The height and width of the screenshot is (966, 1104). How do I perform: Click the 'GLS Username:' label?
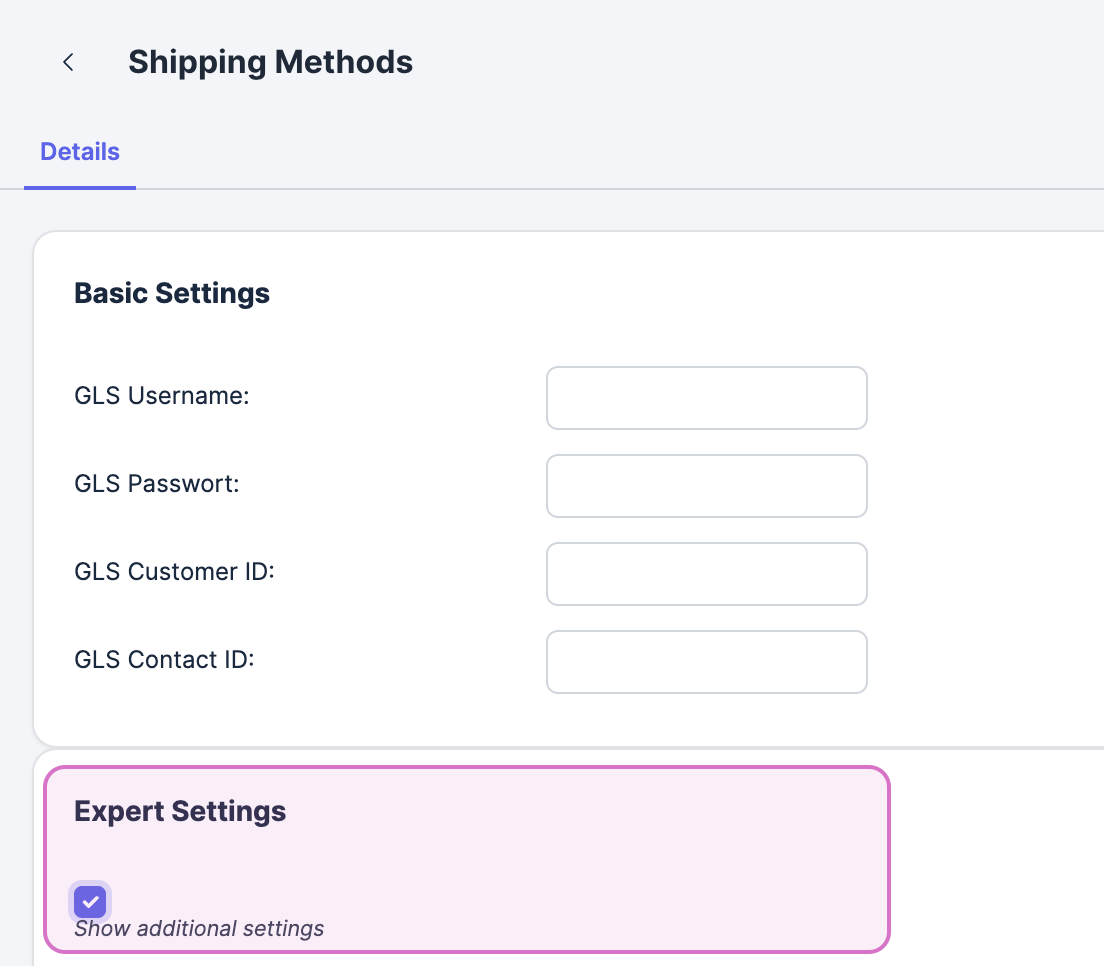click(161, 396)
